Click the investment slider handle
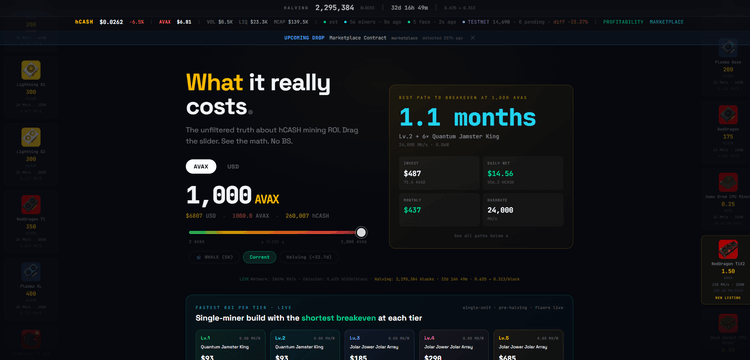This screenshot has width=750, height=360. click(x=362, y=232)
